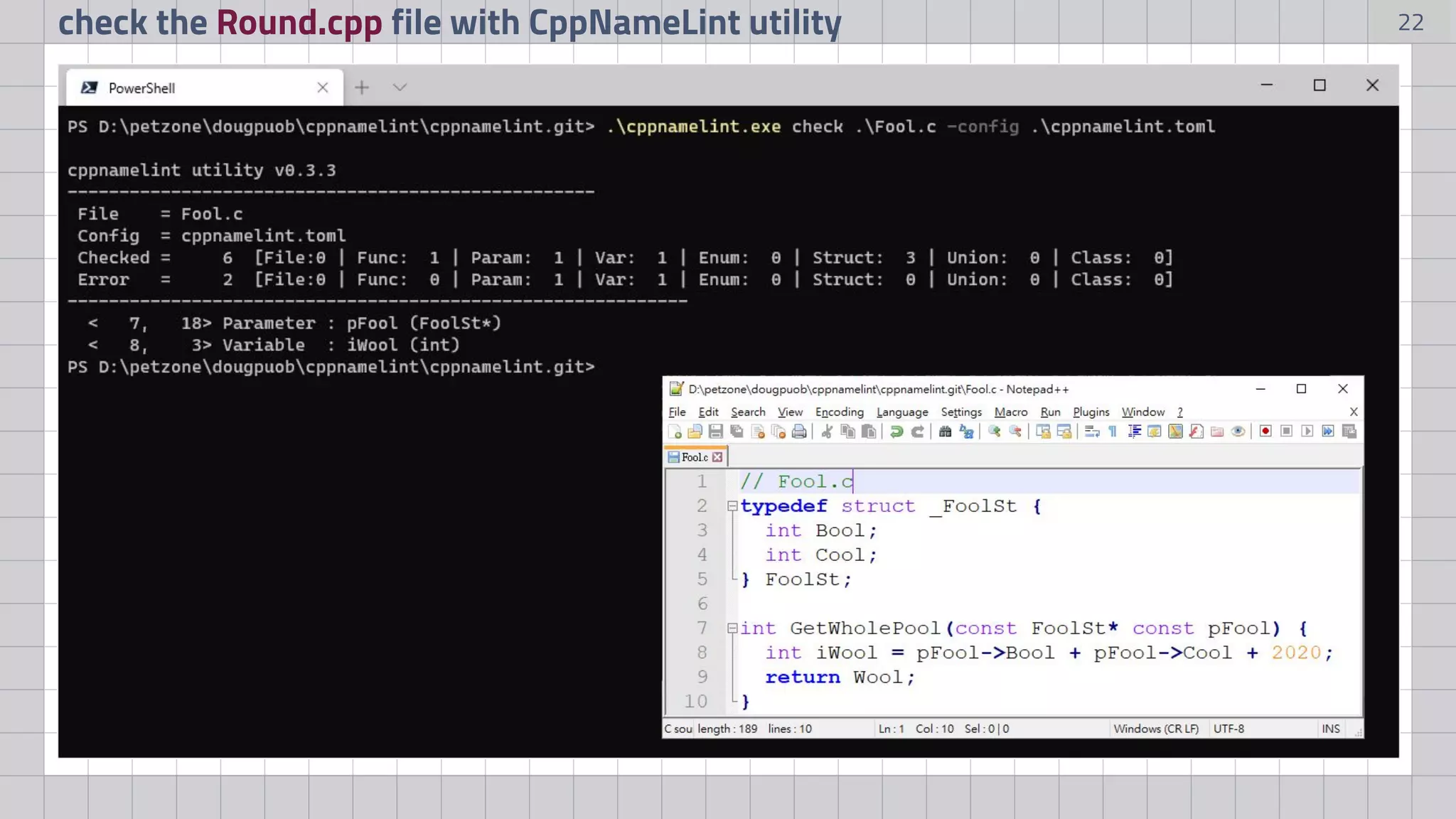Maximize the Notepad++ window
1456x819 pixels.
click(1301, 389)
